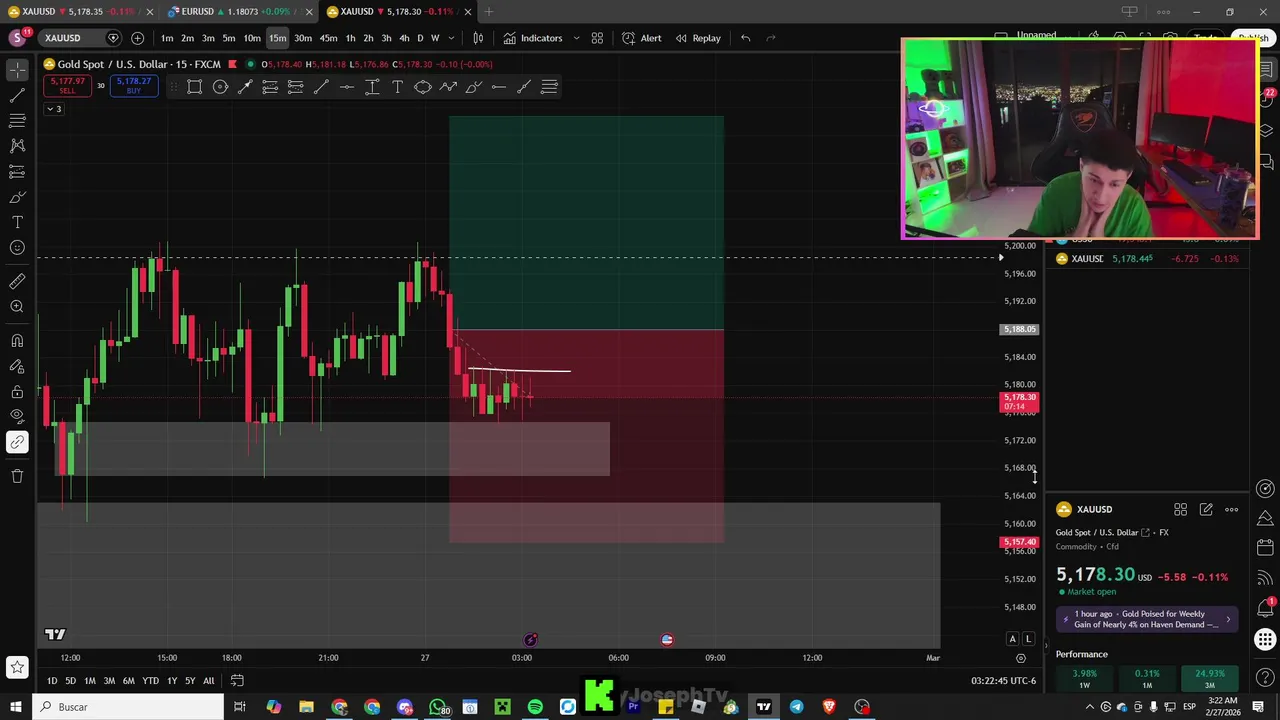Open Fibonacci retracement tools in left sidebar
1280x720 pixels.
[x=17, y=121]
